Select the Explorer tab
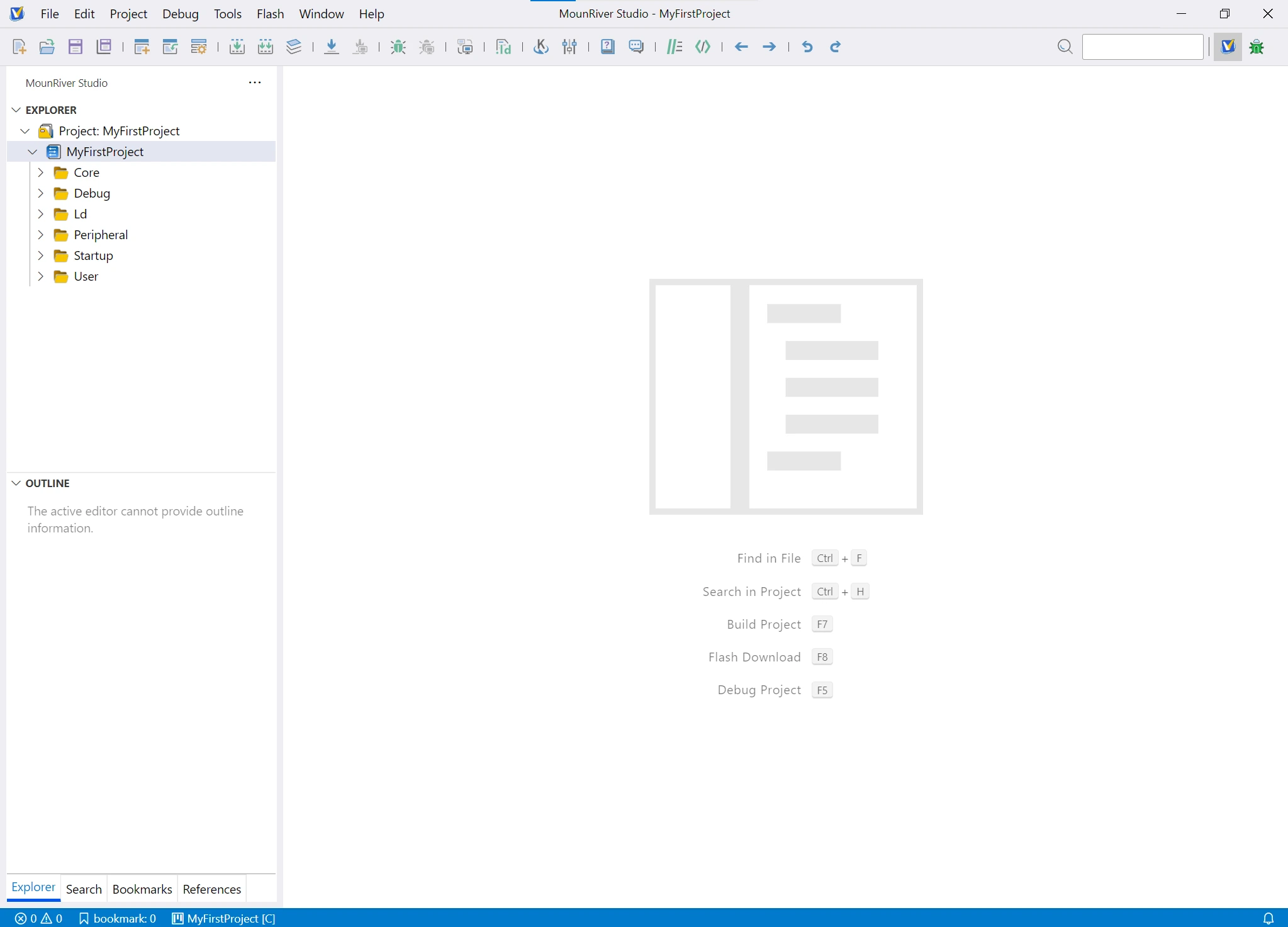Screen dimensions: 1288x927 [33, 887]
